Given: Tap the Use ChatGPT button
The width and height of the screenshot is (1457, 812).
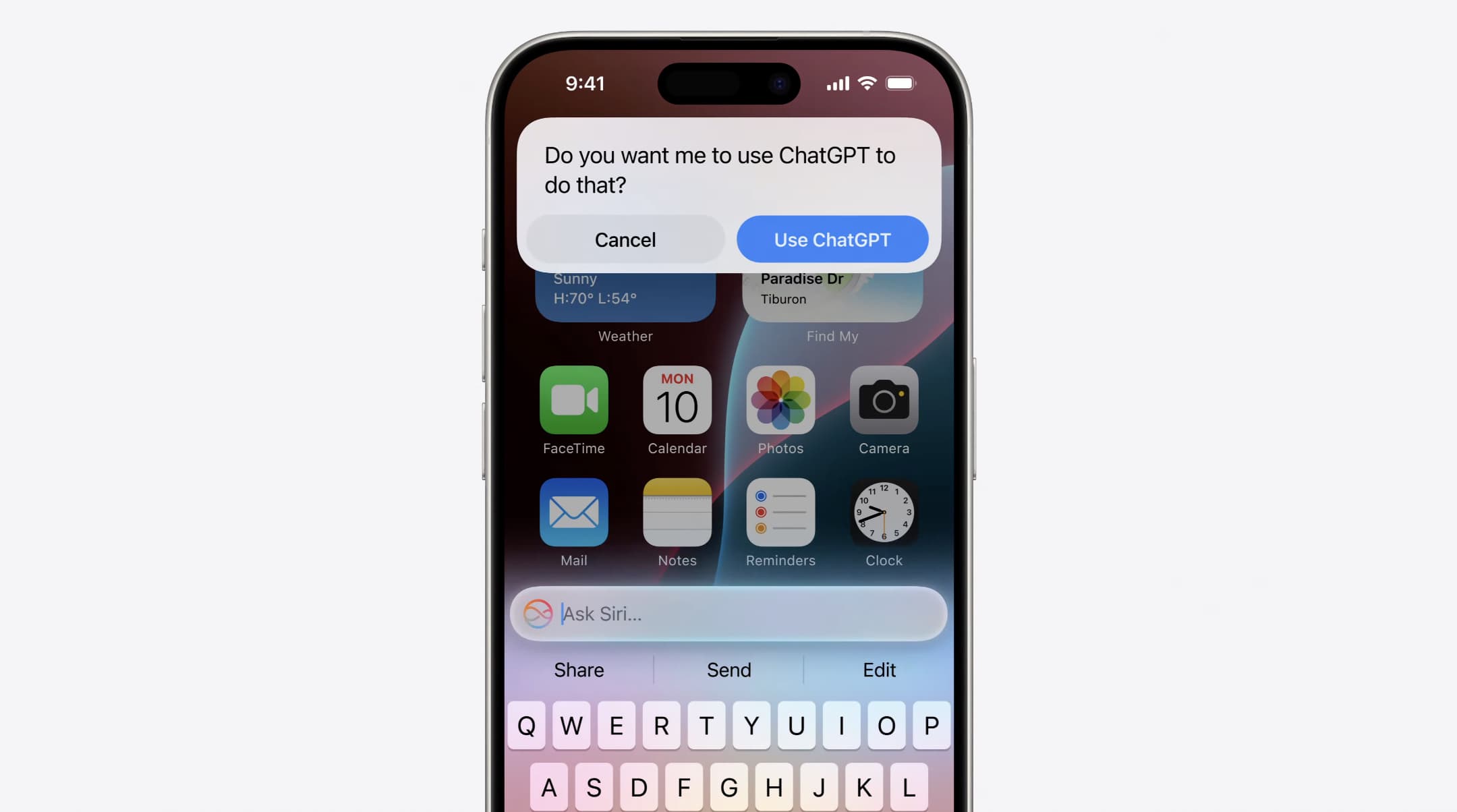Looking at the screenshot, I should pyautogui.click(x=832, y=239).
